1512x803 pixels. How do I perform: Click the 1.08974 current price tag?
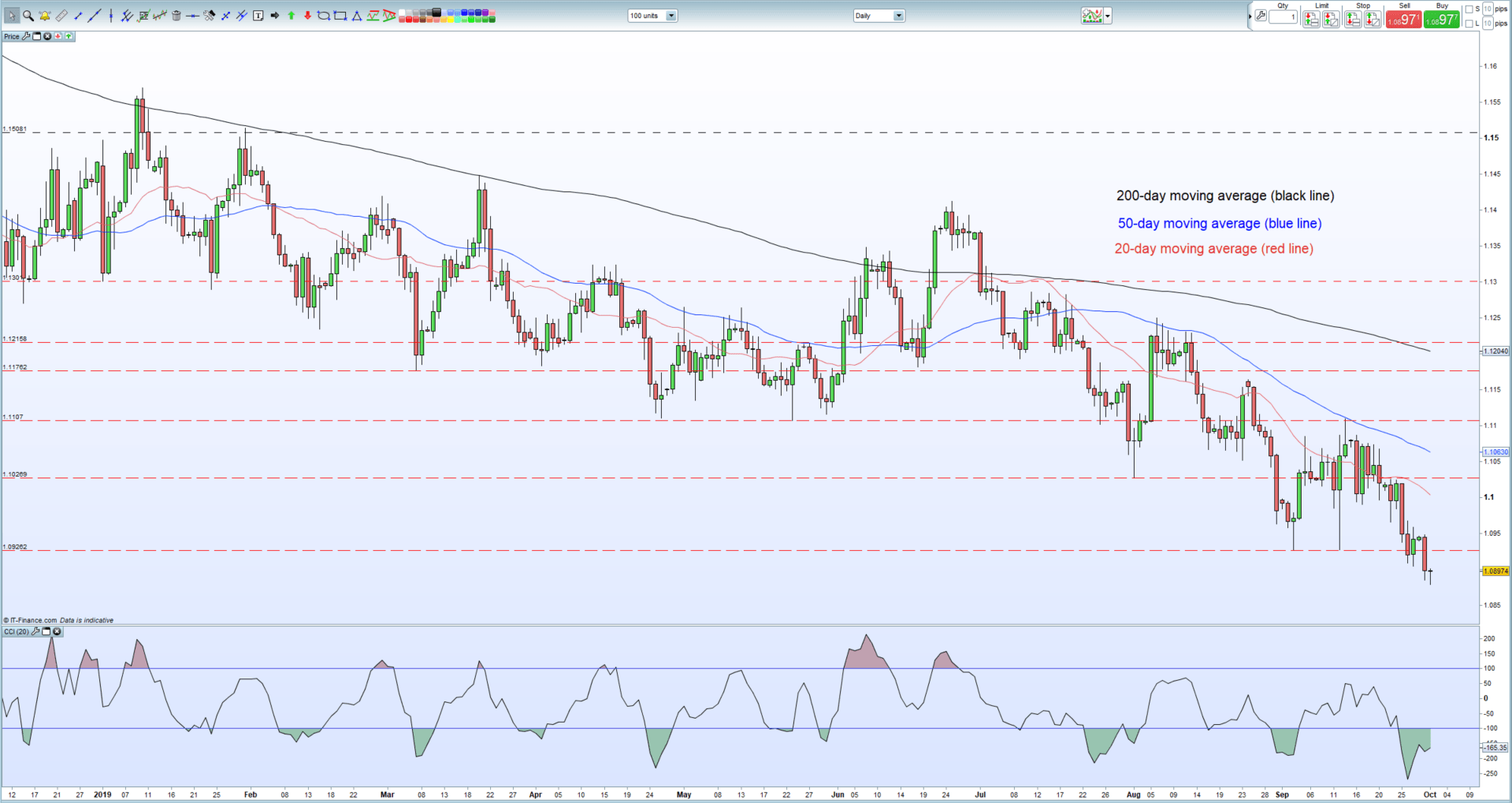click(x=1495, y=571)
